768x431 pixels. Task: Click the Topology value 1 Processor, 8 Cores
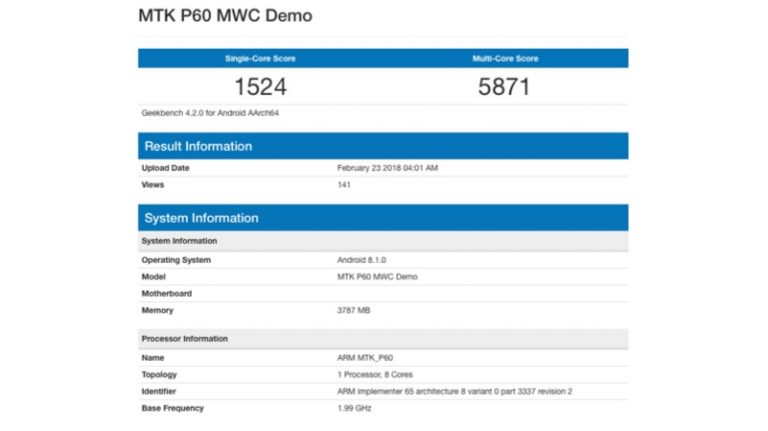tap(380, 375)
